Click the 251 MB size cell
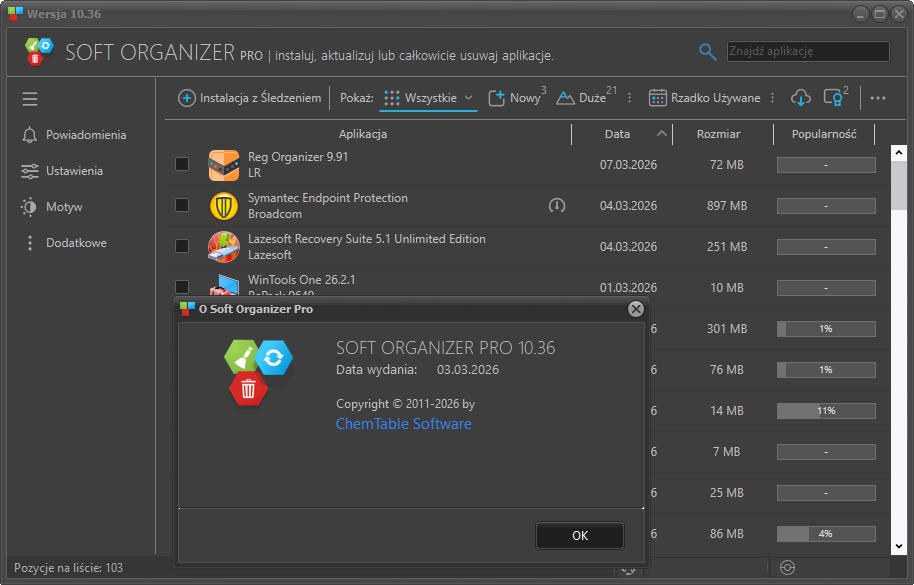This screenshot has width=914, height=585. pos(727,246)
